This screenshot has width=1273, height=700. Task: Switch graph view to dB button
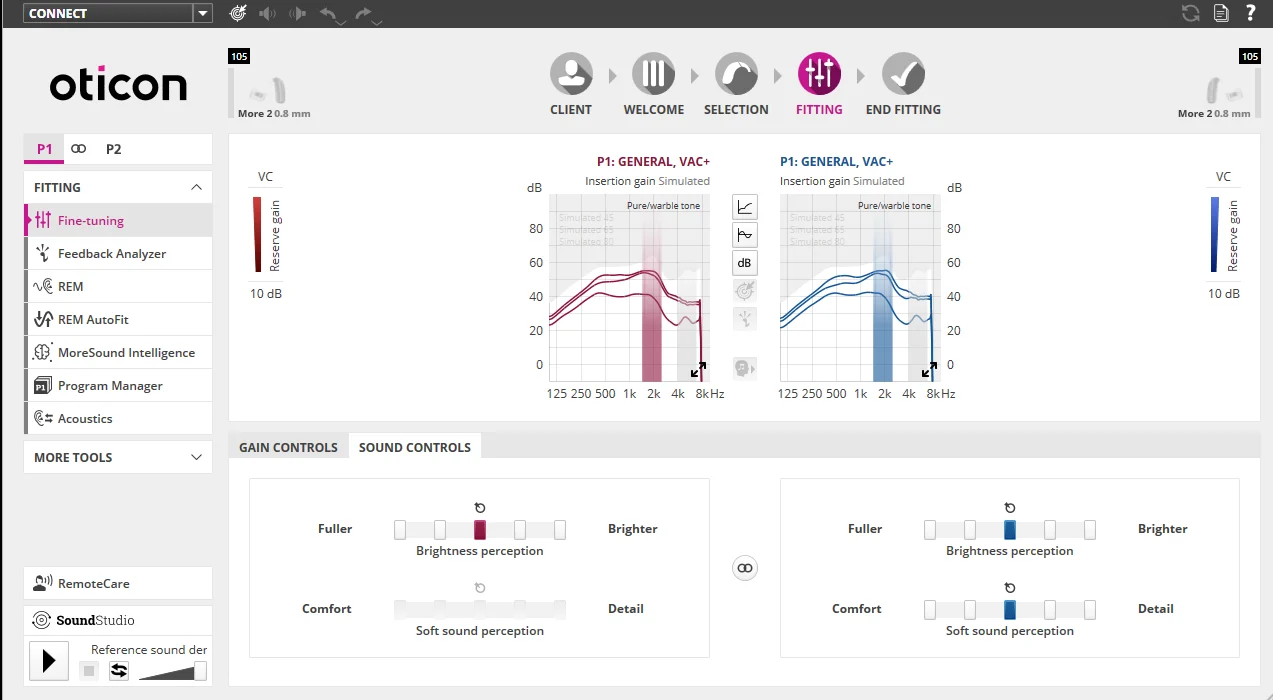(745, 263)
